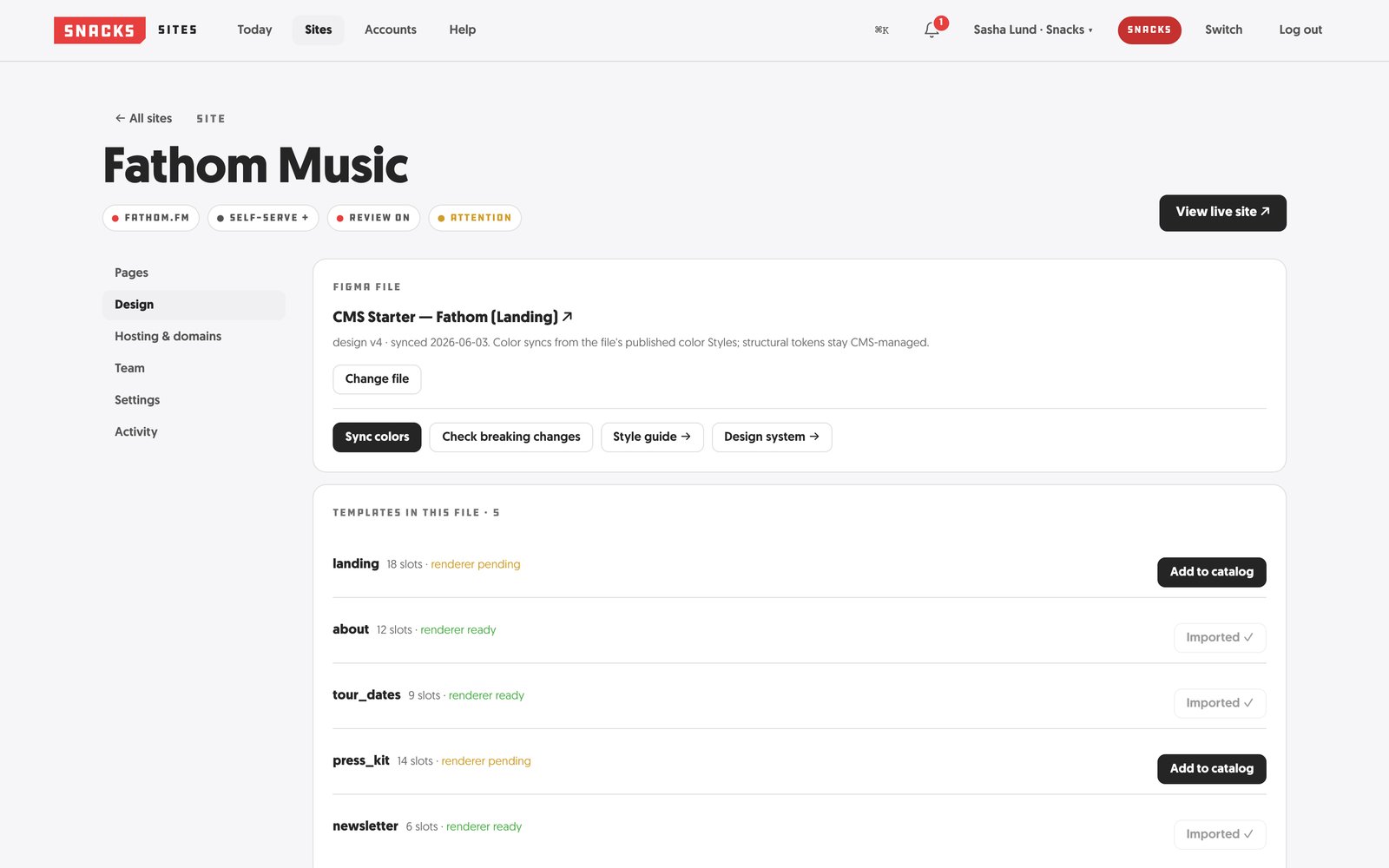This screenshot has height=868, width=1389.
Task: Click the newsletter template name
Action: pyautogui.click(x=365, y=826)
